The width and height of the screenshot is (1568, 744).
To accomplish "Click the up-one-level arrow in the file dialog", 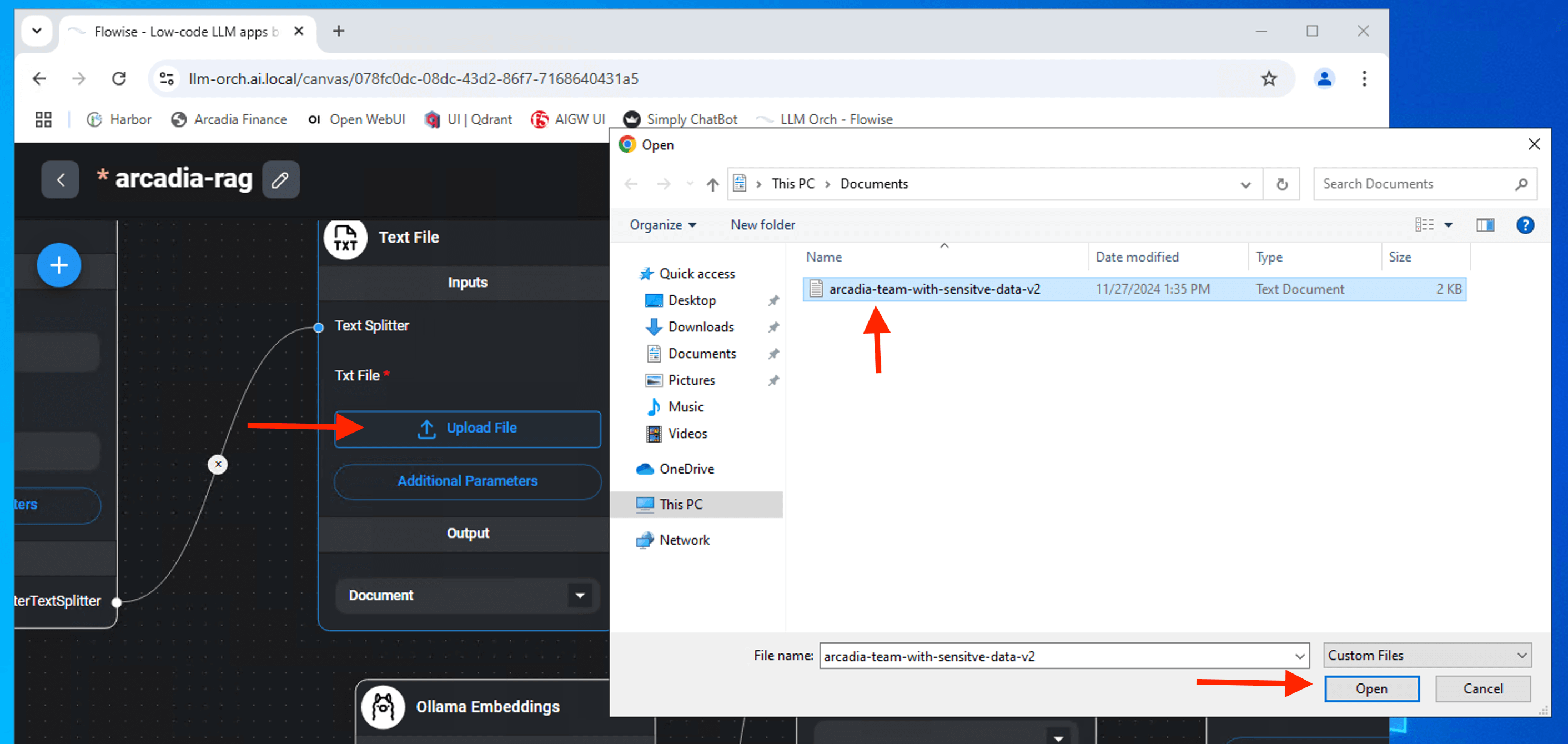I will coord(712,184).
